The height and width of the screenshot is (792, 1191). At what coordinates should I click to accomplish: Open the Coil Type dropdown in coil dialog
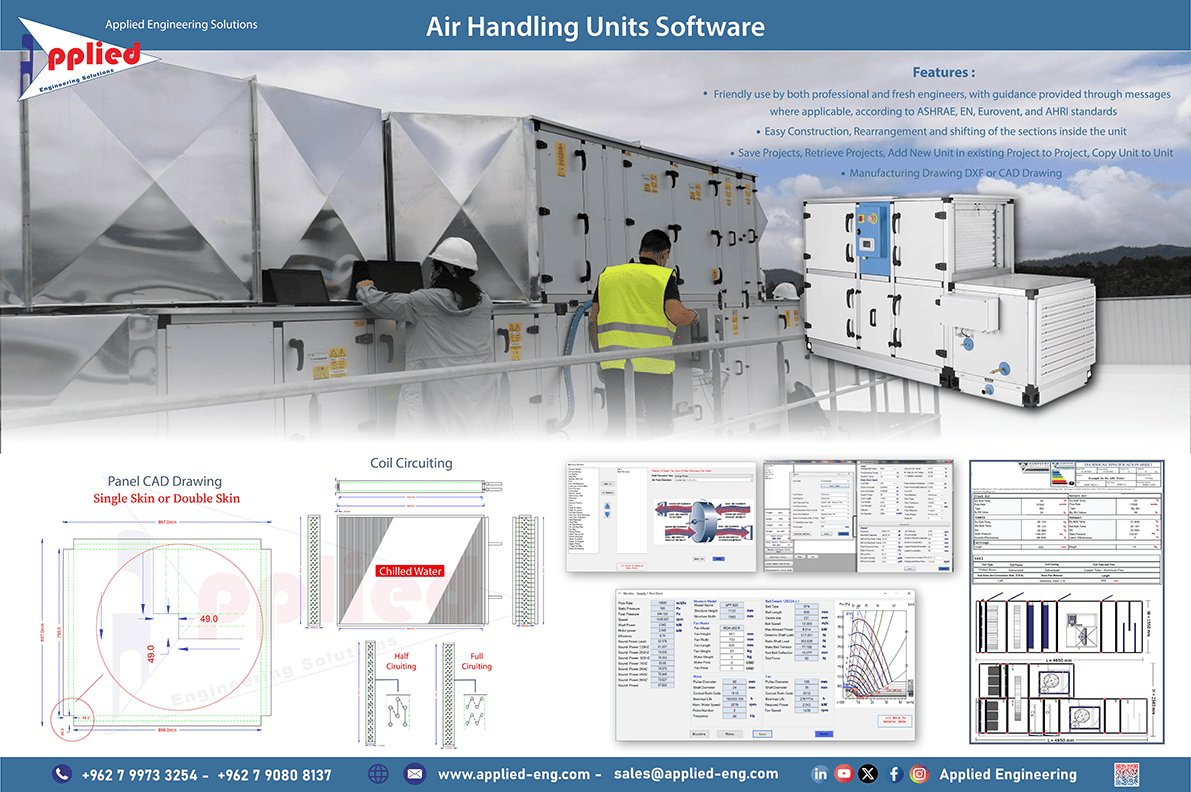pyautogui.click(x=836, y=481)
